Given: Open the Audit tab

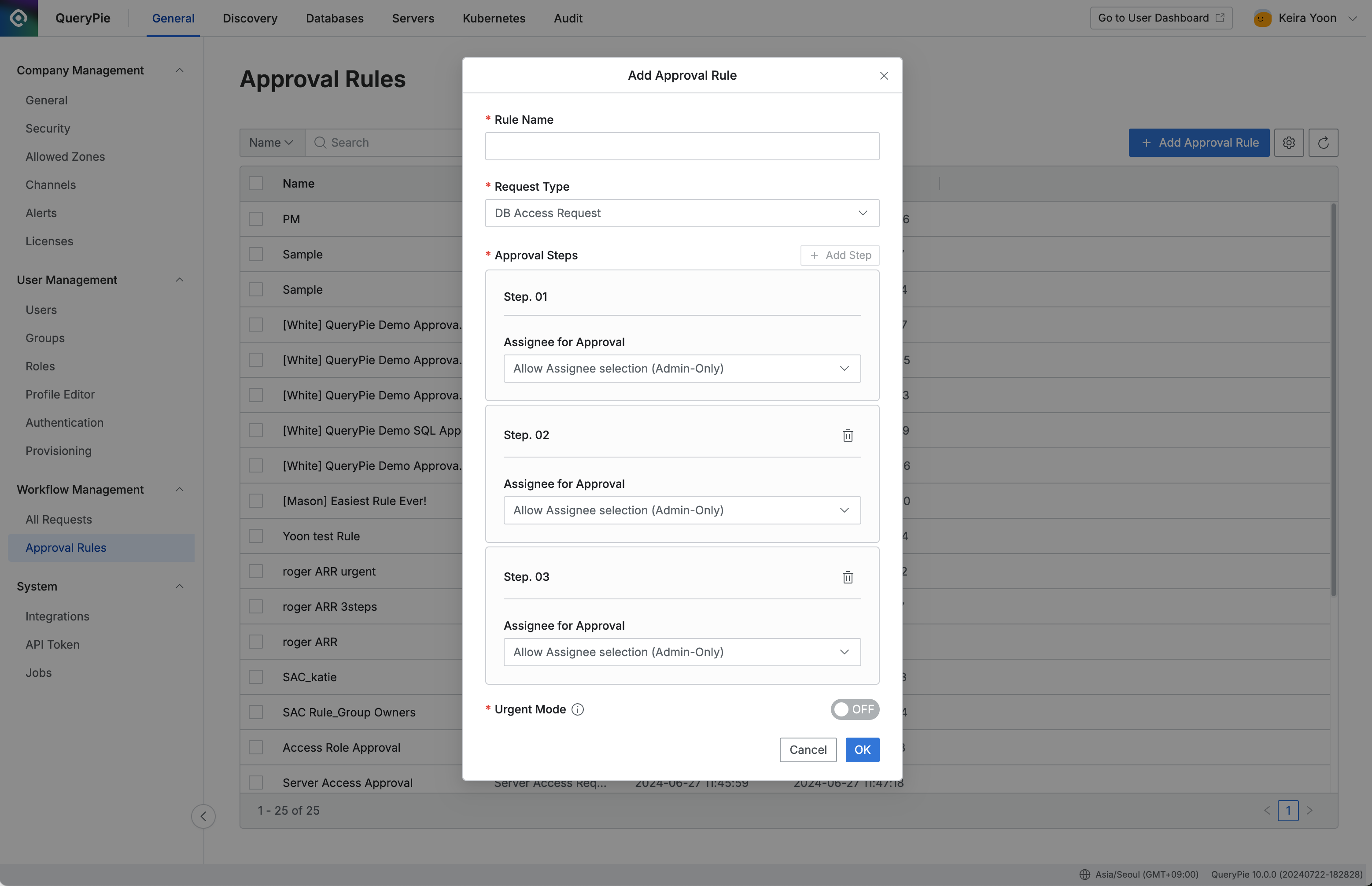Looking at the screenshot, I should point(568,18).
